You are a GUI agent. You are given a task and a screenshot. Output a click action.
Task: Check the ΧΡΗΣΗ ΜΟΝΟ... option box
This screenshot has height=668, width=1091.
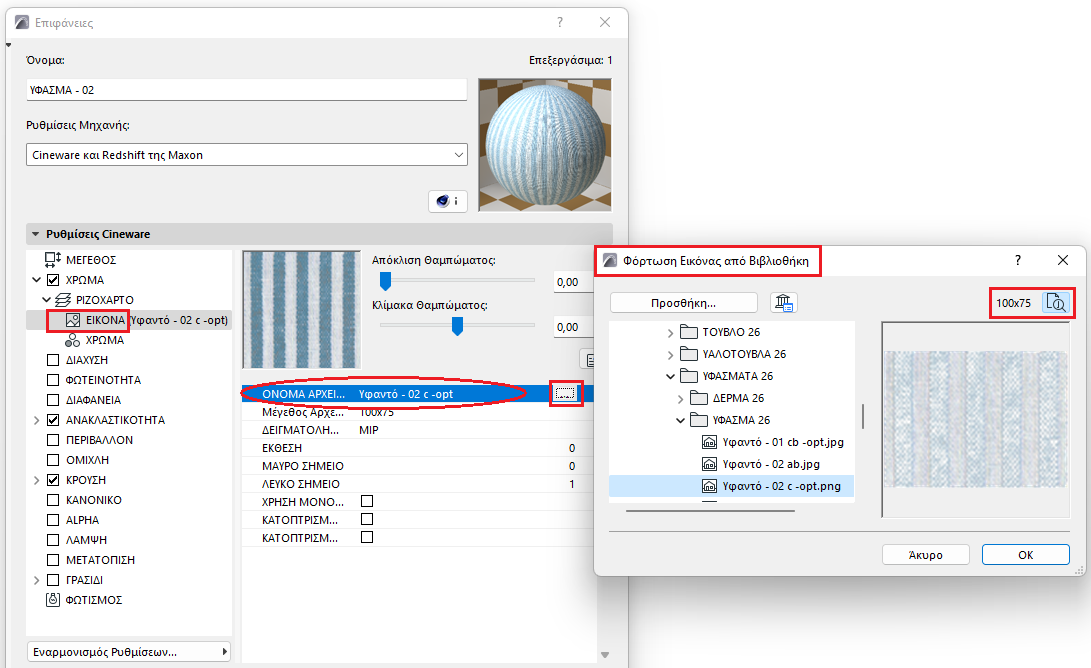(367, 501)
